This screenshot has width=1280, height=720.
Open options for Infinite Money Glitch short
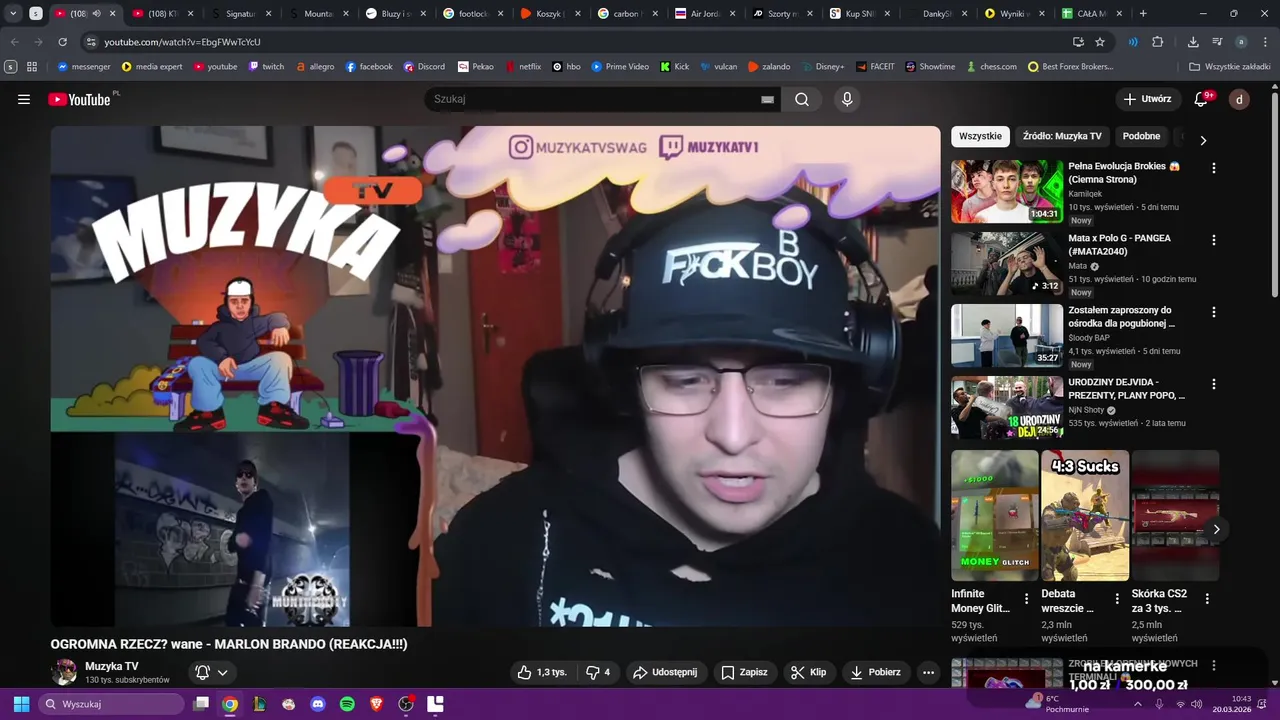coord(1026,599)
